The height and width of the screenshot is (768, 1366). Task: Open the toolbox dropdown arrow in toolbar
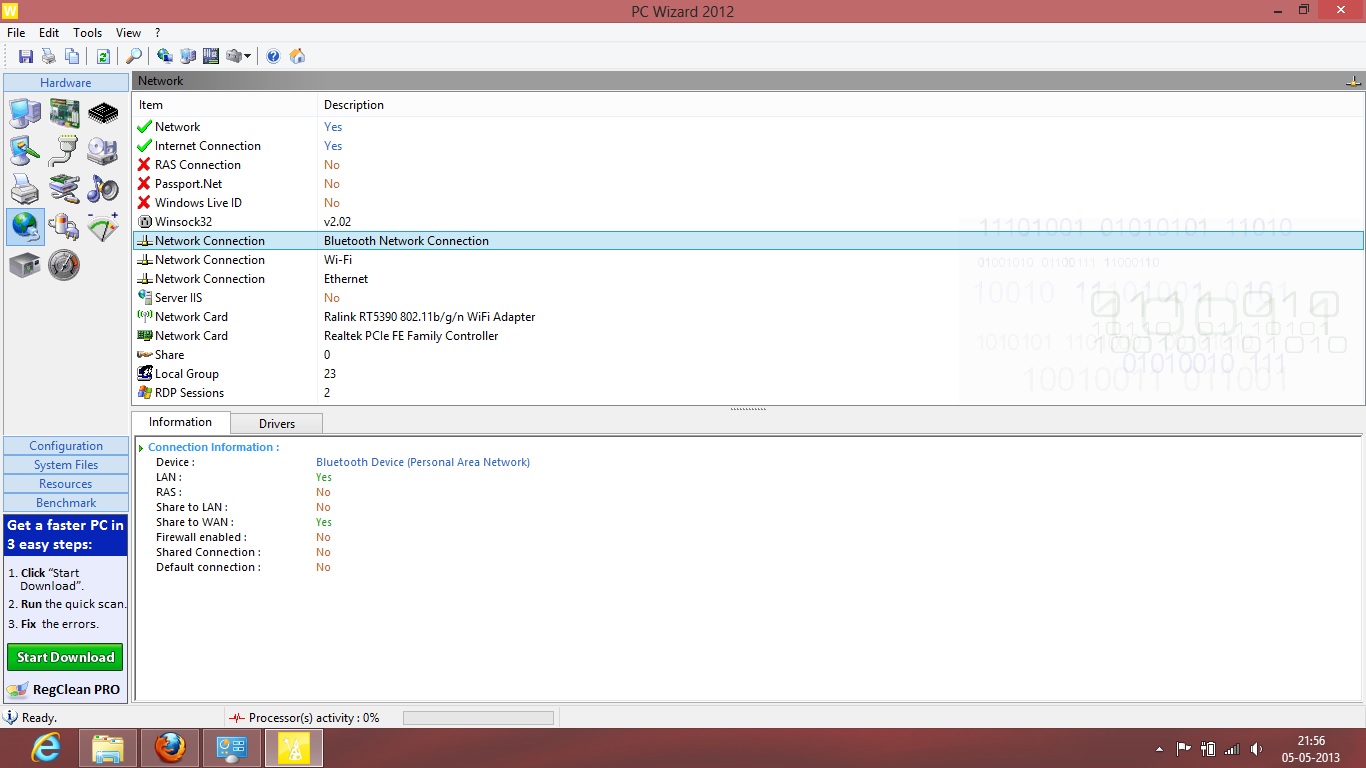[x=248, y=56]
